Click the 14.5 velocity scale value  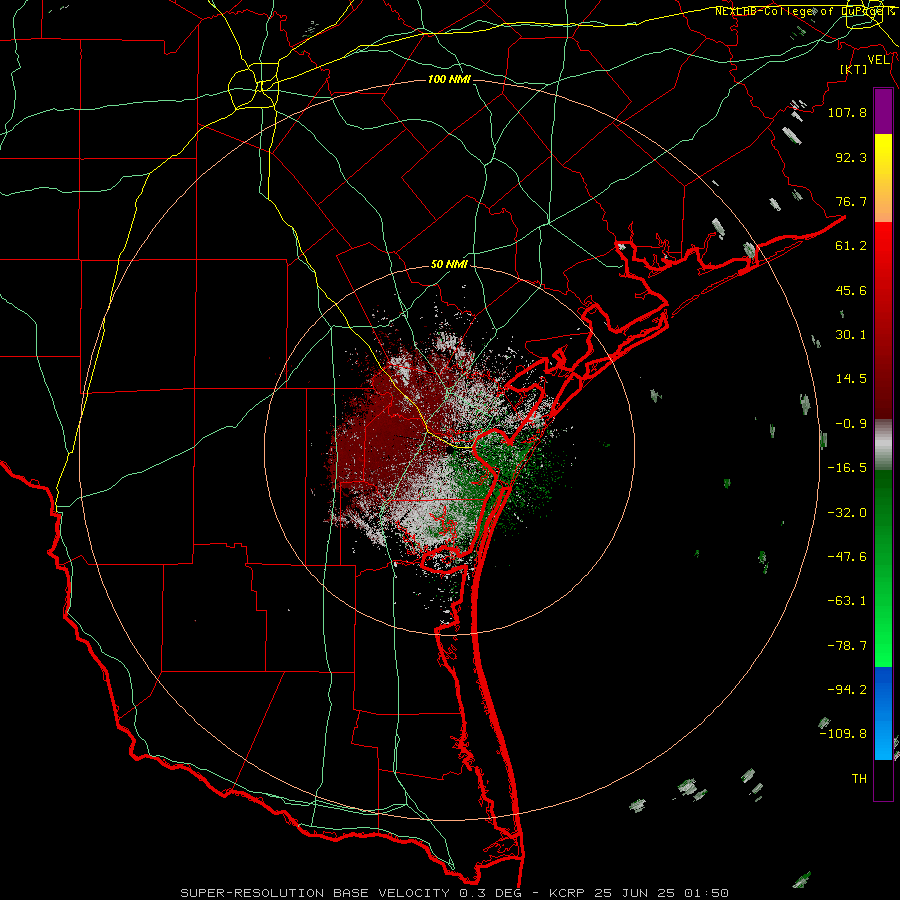851,379
